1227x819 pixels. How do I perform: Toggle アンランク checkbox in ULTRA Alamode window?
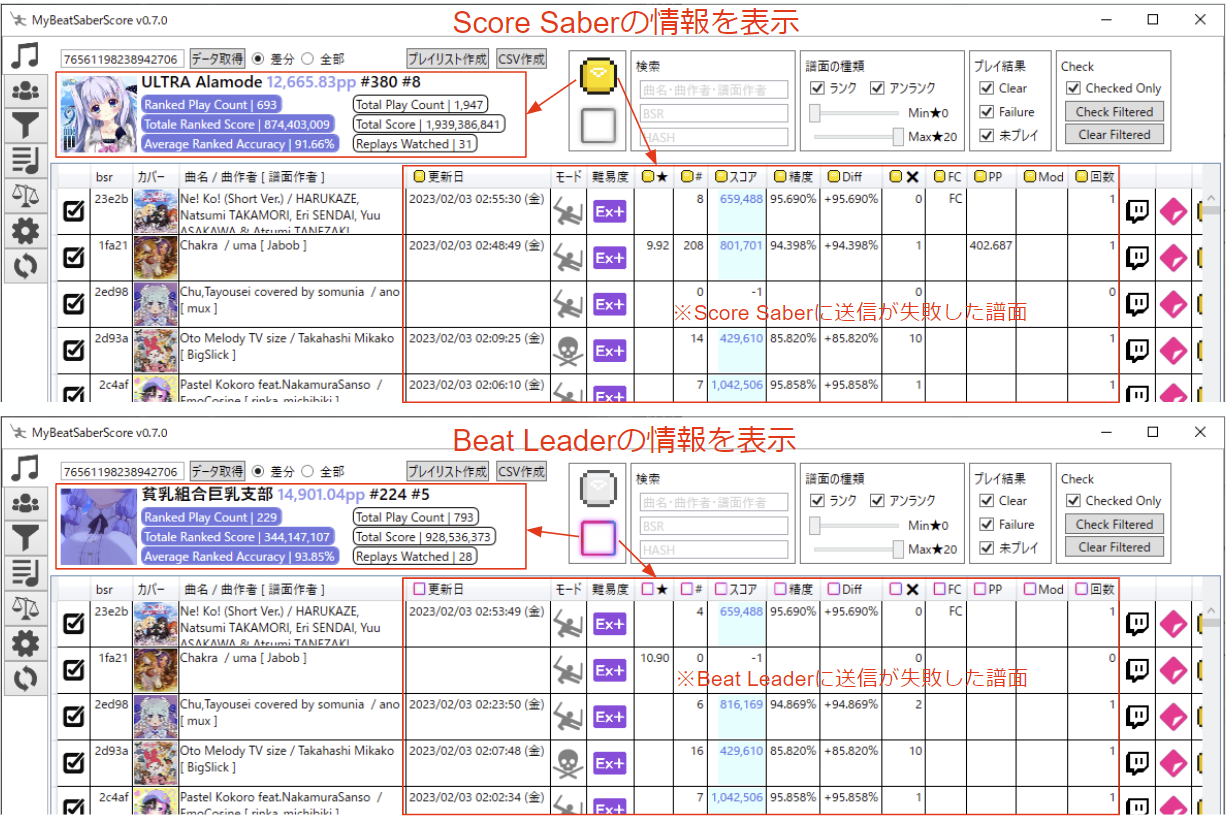878,88
